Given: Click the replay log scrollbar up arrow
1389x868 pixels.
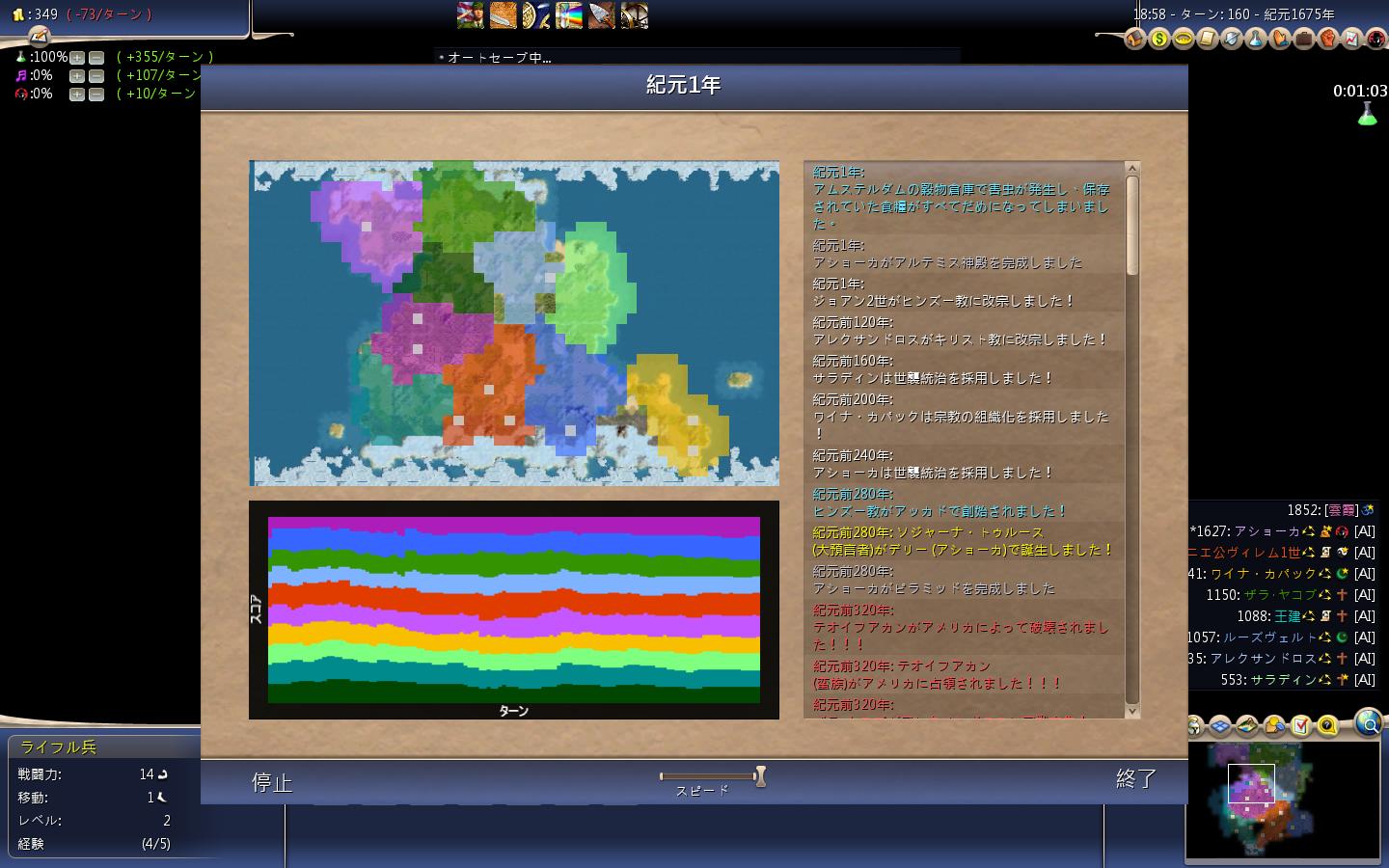Looking at the screenshot, I should point(1132,168).
